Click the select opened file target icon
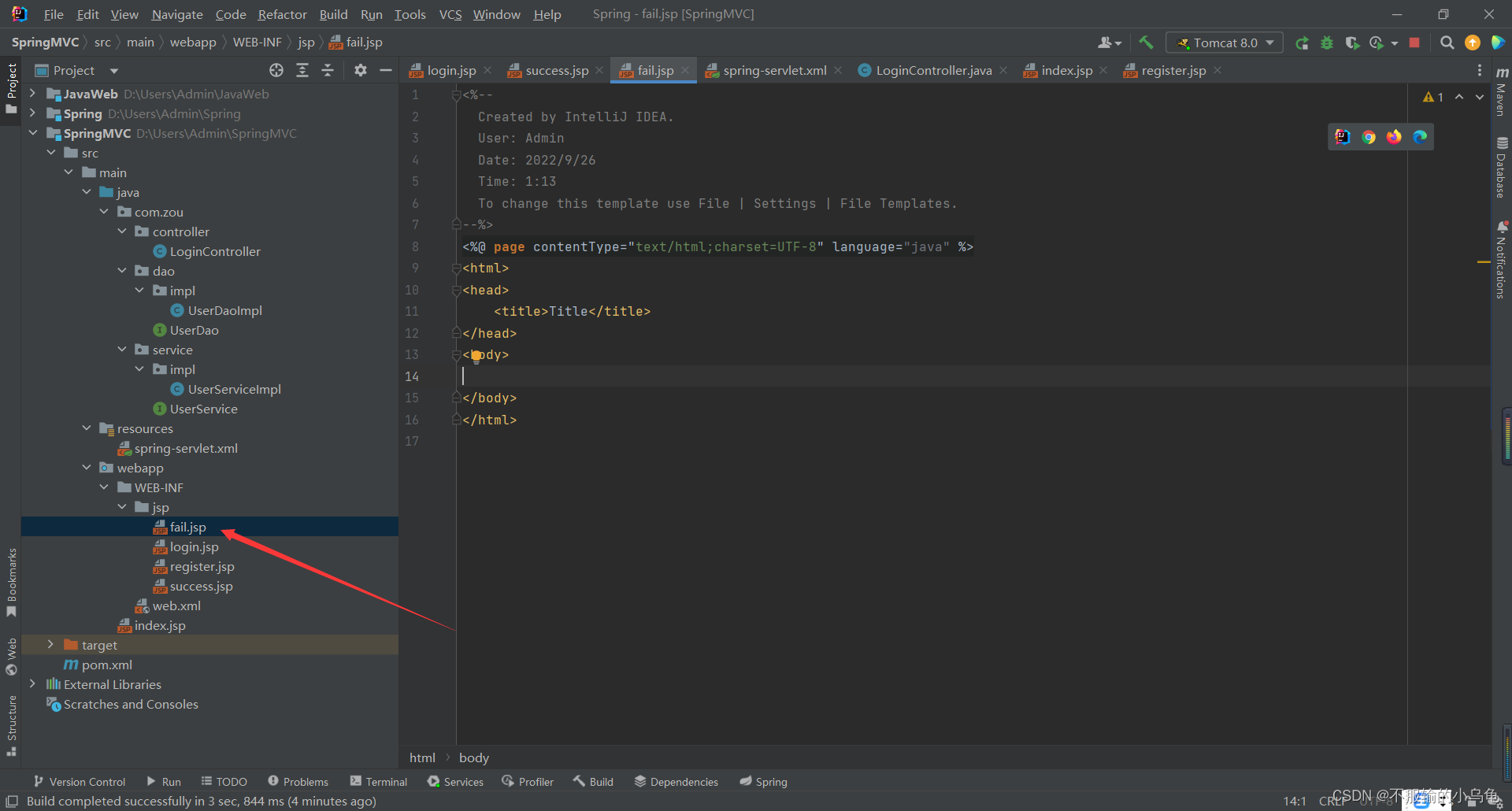 pos(276,70)
